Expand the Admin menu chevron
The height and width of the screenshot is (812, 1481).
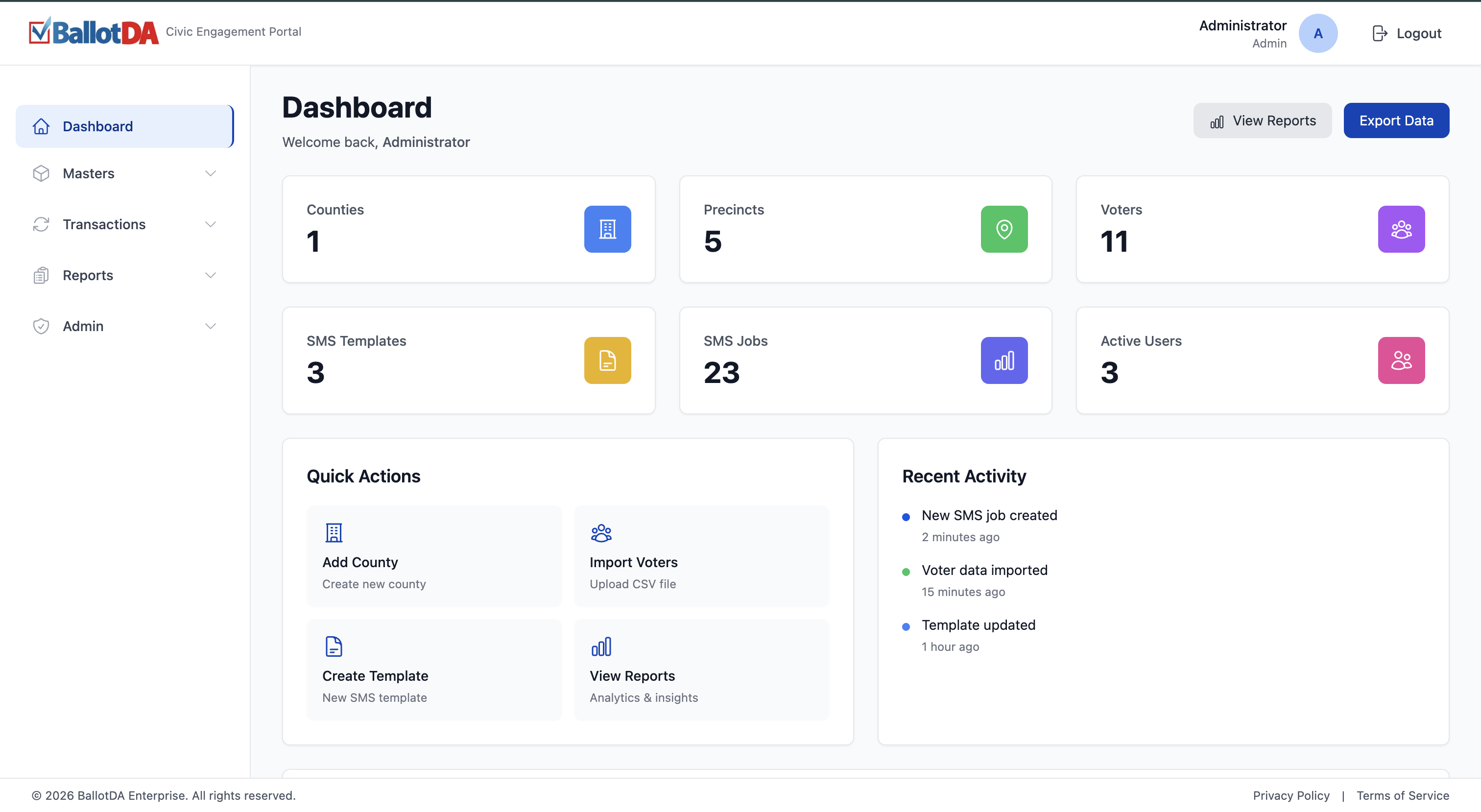click(x=211, y=326)
